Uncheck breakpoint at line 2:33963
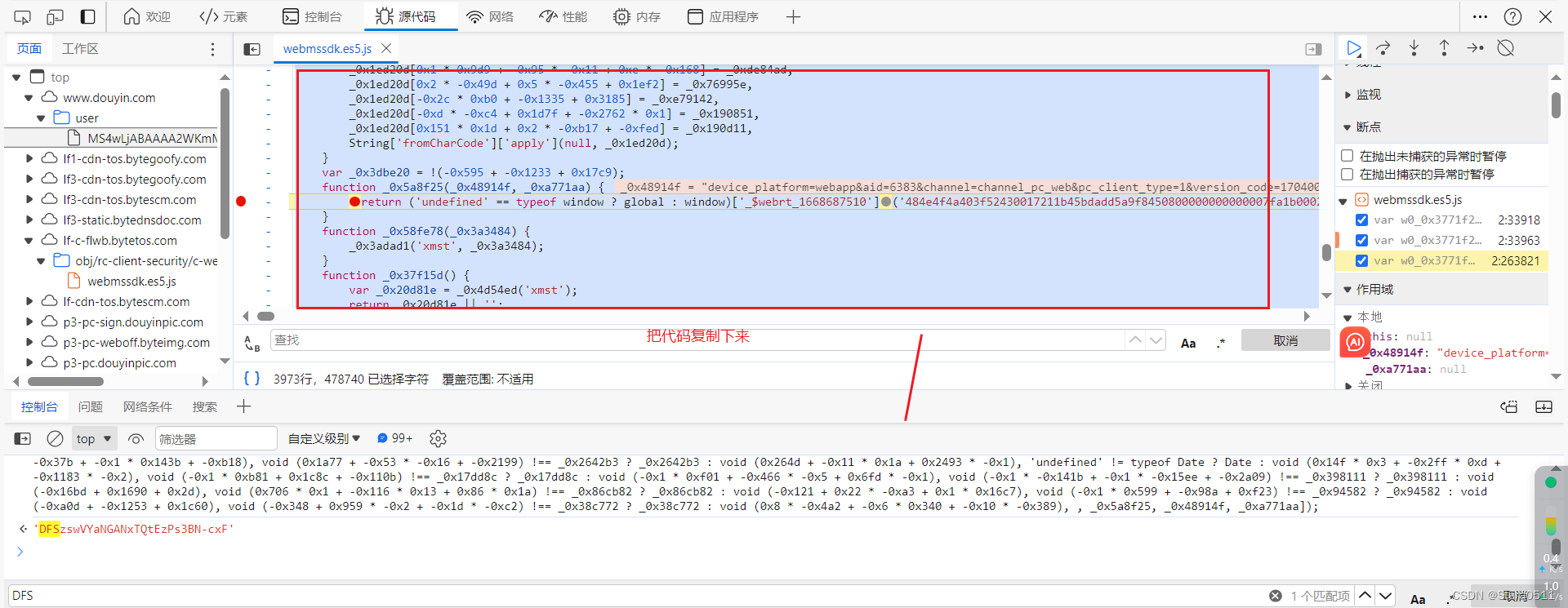The image size is (1568, 608). pyautogui.click(x=1361, y=241)
